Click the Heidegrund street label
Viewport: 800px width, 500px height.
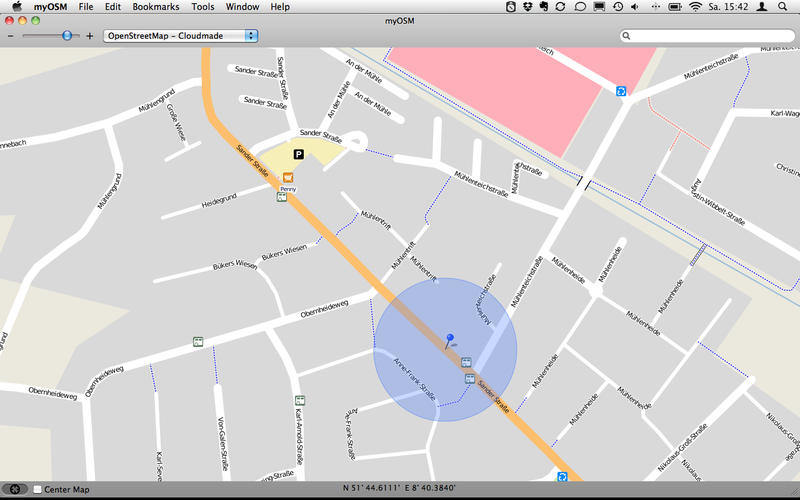pyautogui.click(x=219, y=201)
